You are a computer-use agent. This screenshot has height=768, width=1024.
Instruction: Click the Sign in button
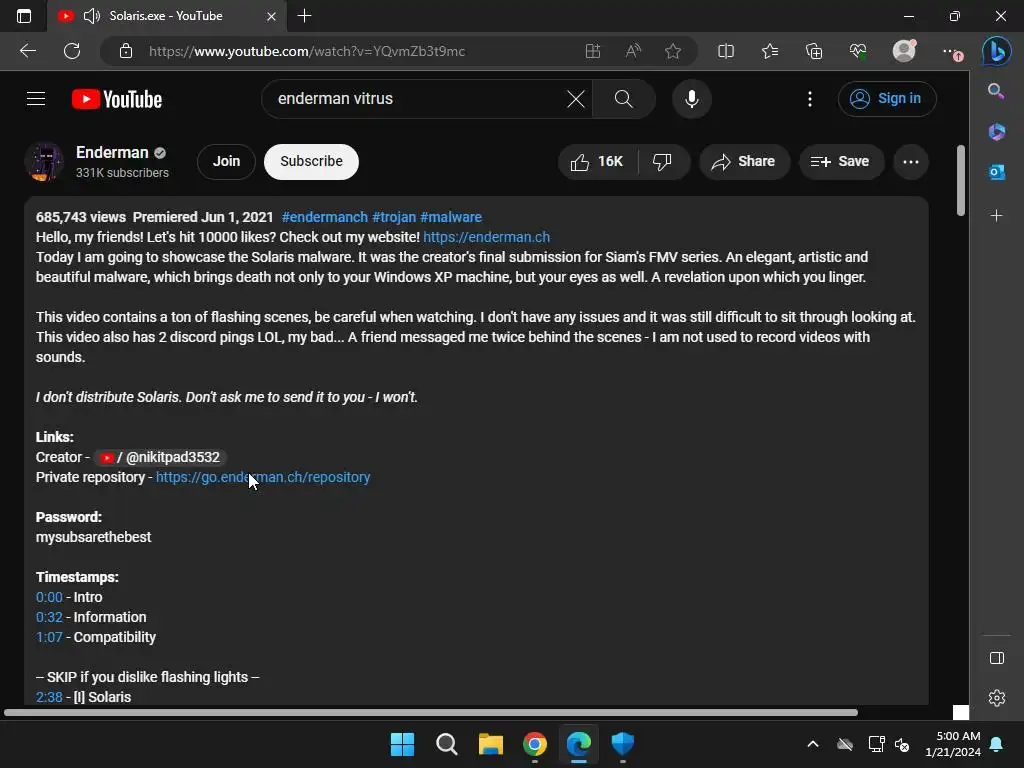pyautogui.click(x=887, y=99)
